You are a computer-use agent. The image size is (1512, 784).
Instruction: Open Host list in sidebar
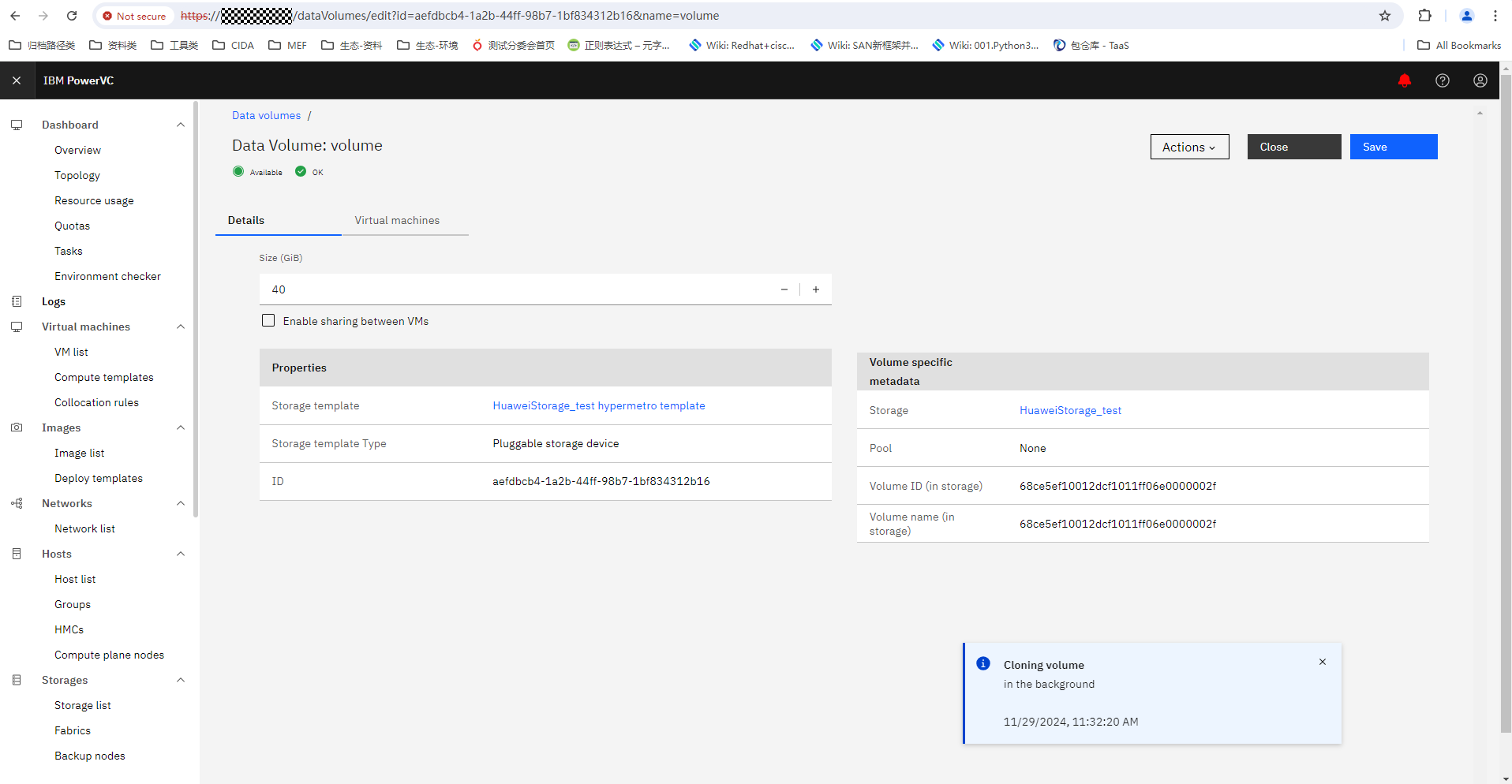point(75,579)
